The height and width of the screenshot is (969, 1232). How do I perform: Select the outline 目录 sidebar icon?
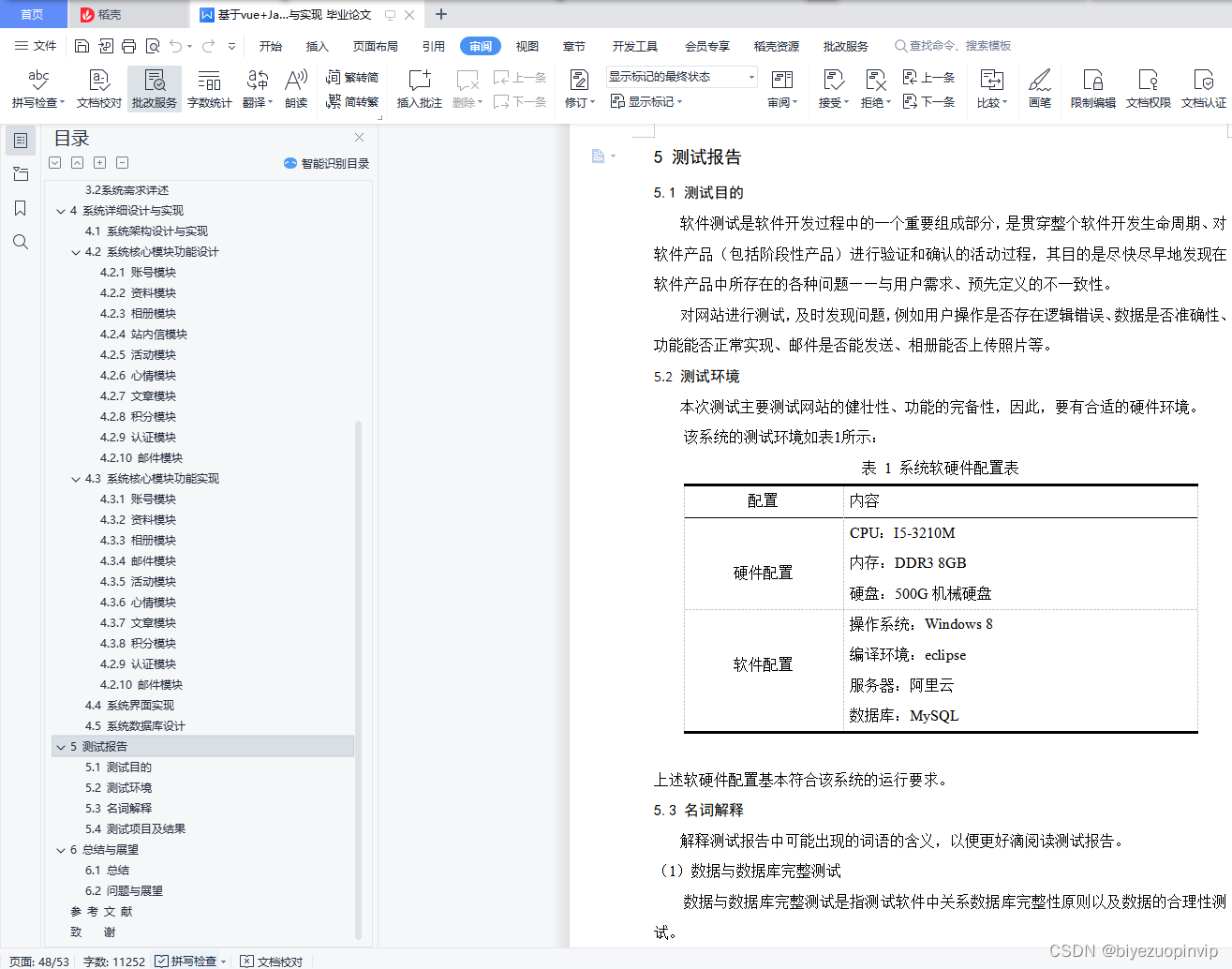[21, 141]
